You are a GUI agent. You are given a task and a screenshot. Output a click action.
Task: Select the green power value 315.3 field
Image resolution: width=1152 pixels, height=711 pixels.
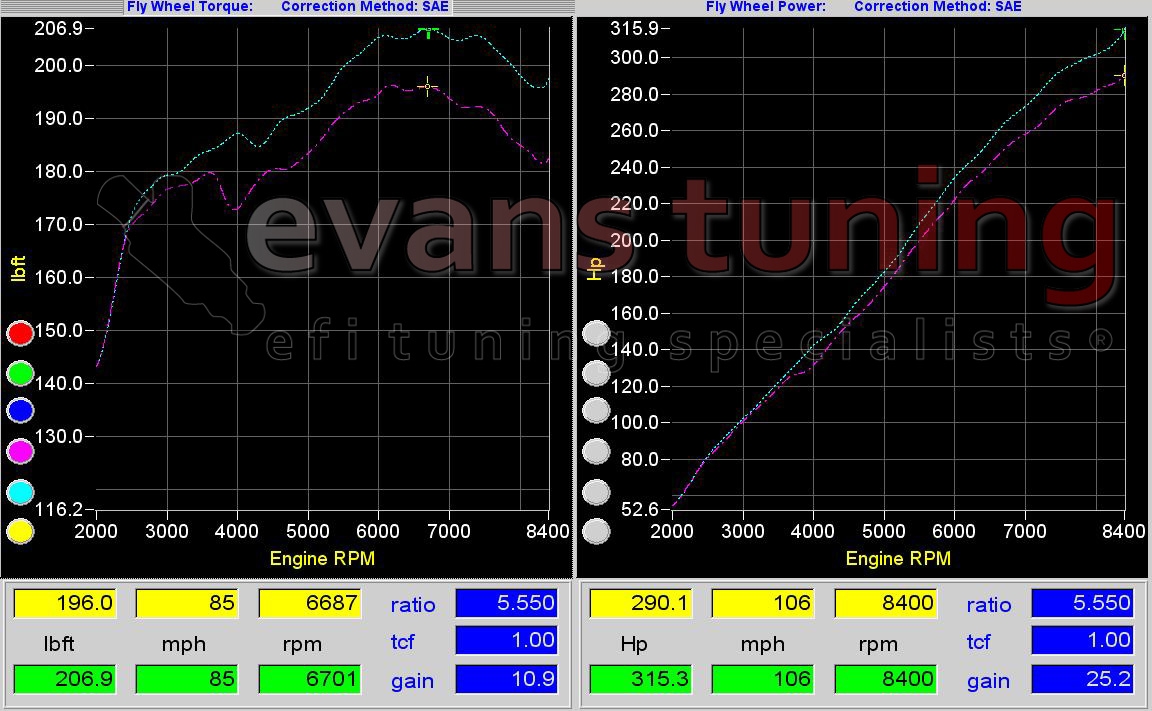[x=641, y=679]
